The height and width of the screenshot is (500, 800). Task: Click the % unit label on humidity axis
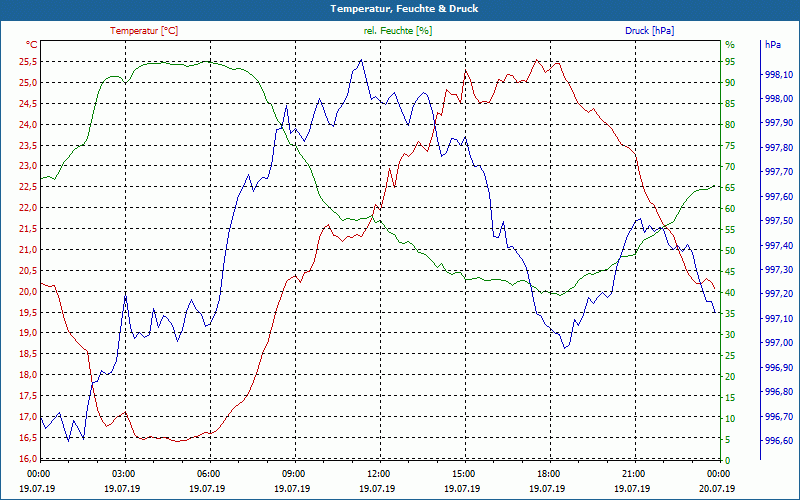pos(730,45)
